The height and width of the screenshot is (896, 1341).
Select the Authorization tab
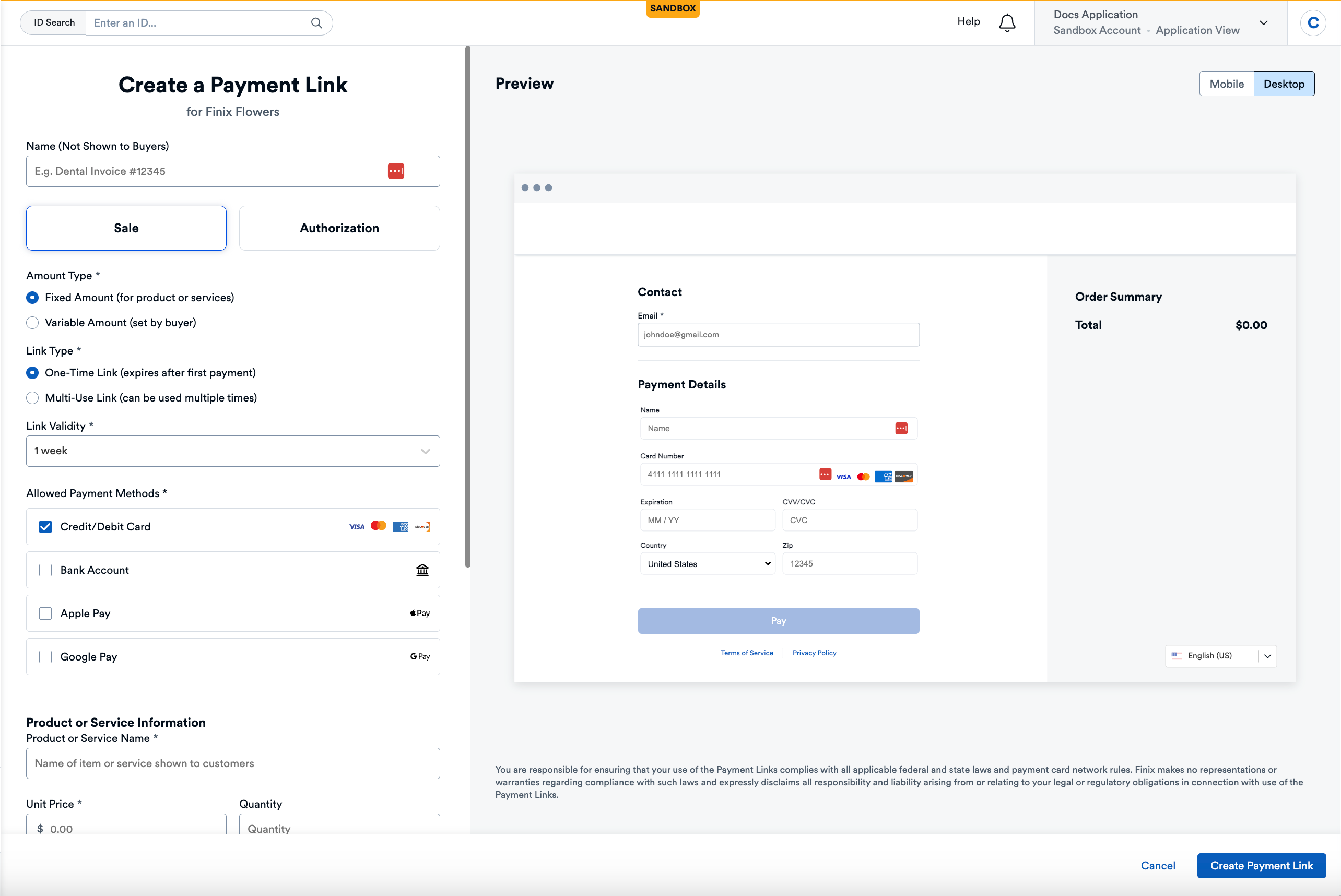pyautogui.click(x=339, y=228)
